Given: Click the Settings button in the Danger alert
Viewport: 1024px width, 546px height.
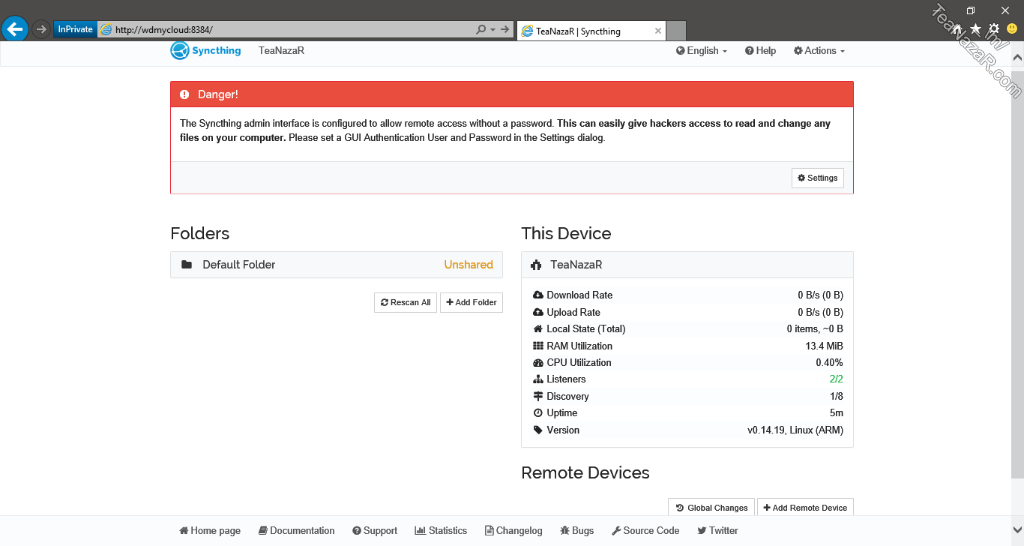Looking at the screenshot, I should point(817,178).
